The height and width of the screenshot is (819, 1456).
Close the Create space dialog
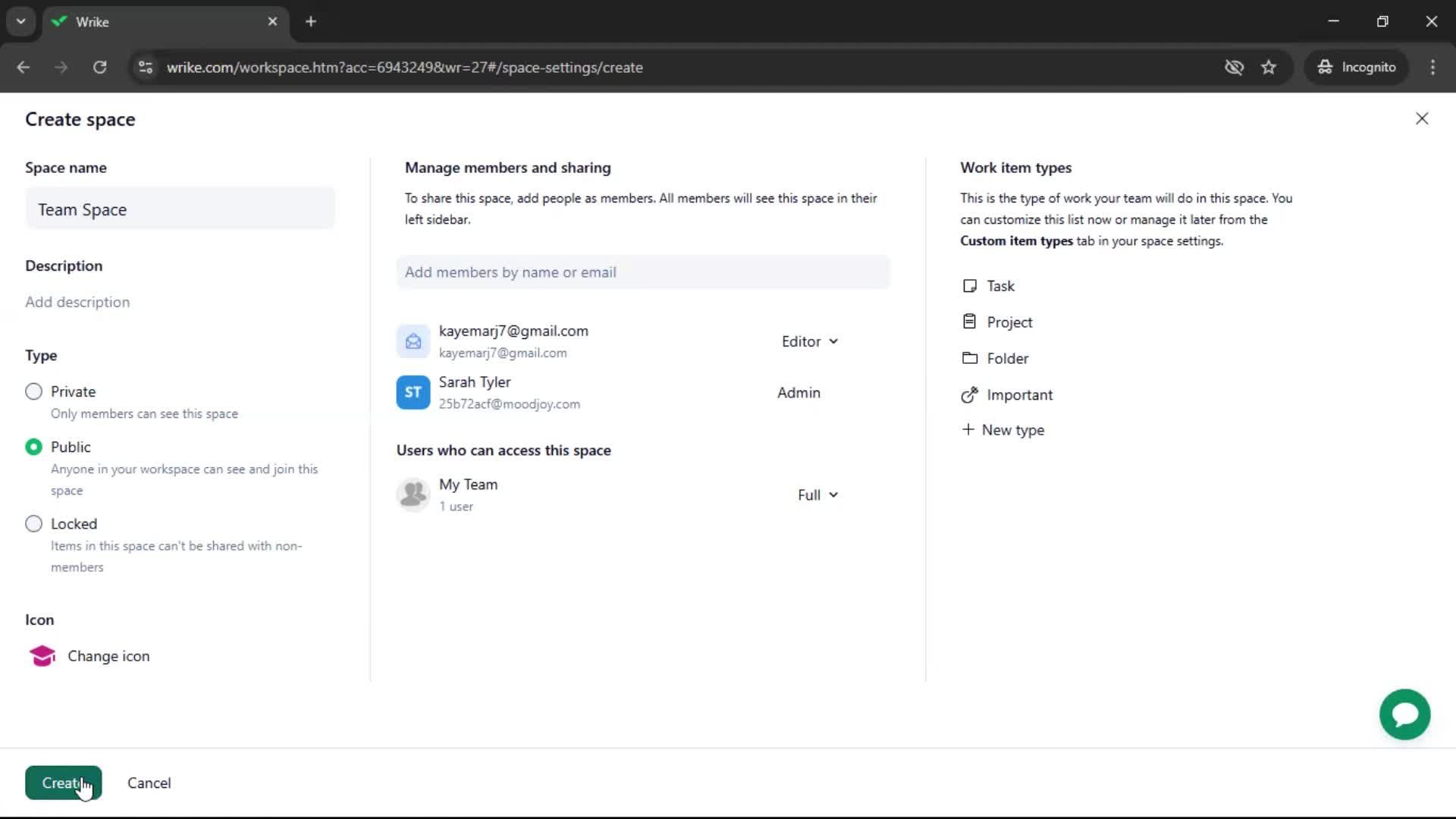1422,118
